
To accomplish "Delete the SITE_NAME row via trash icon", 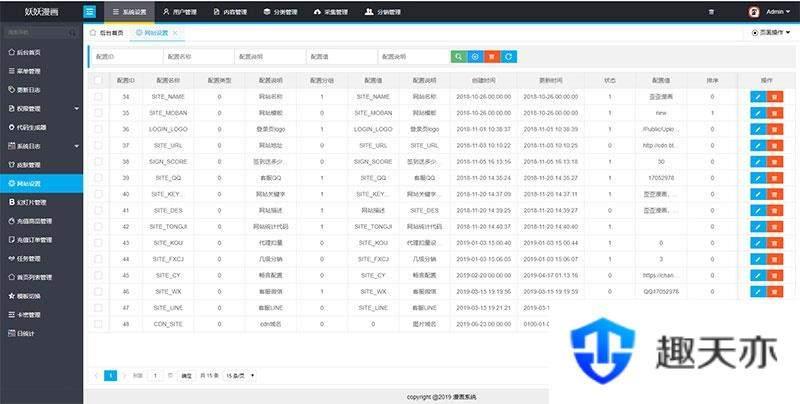I will pos(774,96).
